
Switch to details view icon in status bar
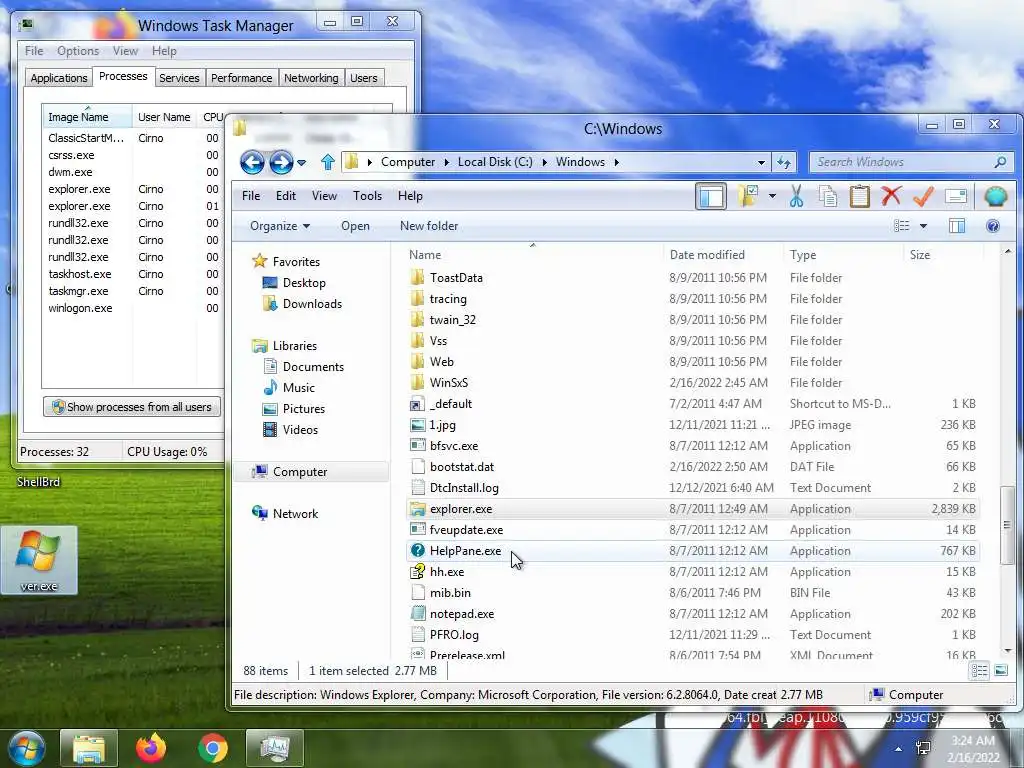(x=979, y=671)
